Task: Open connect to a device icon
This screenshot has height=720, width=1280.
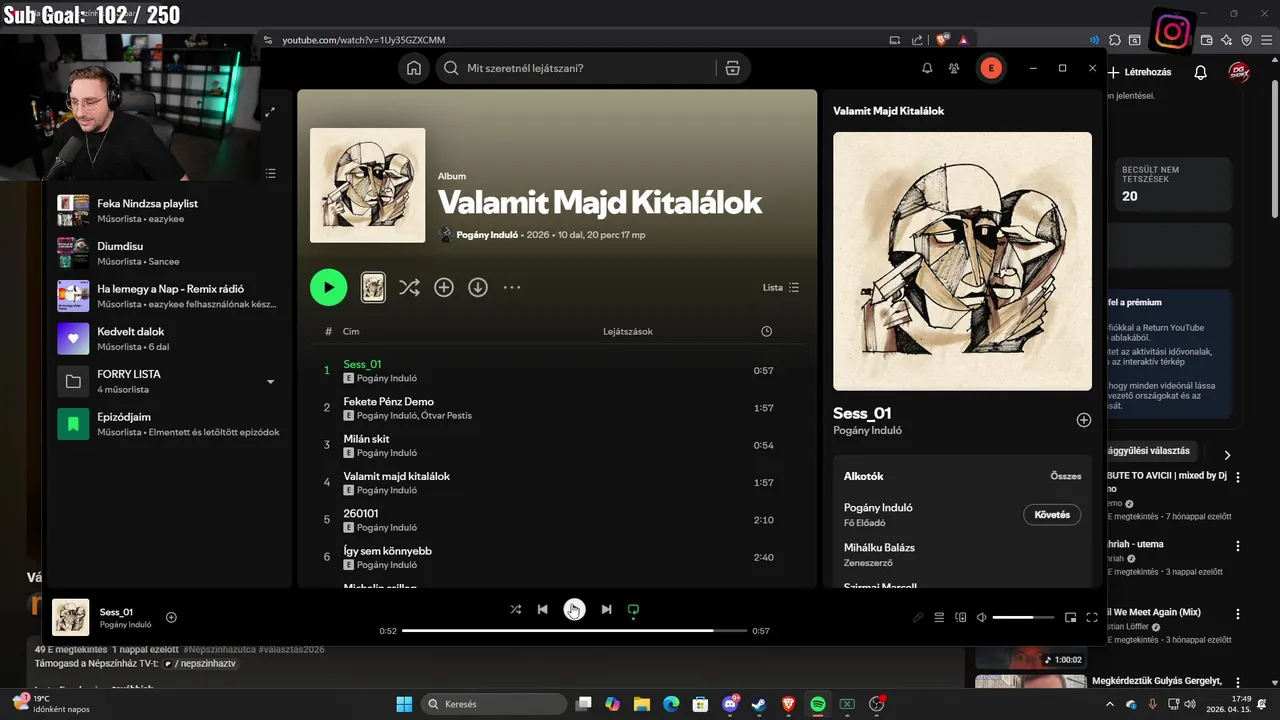Action: point(961,618)
